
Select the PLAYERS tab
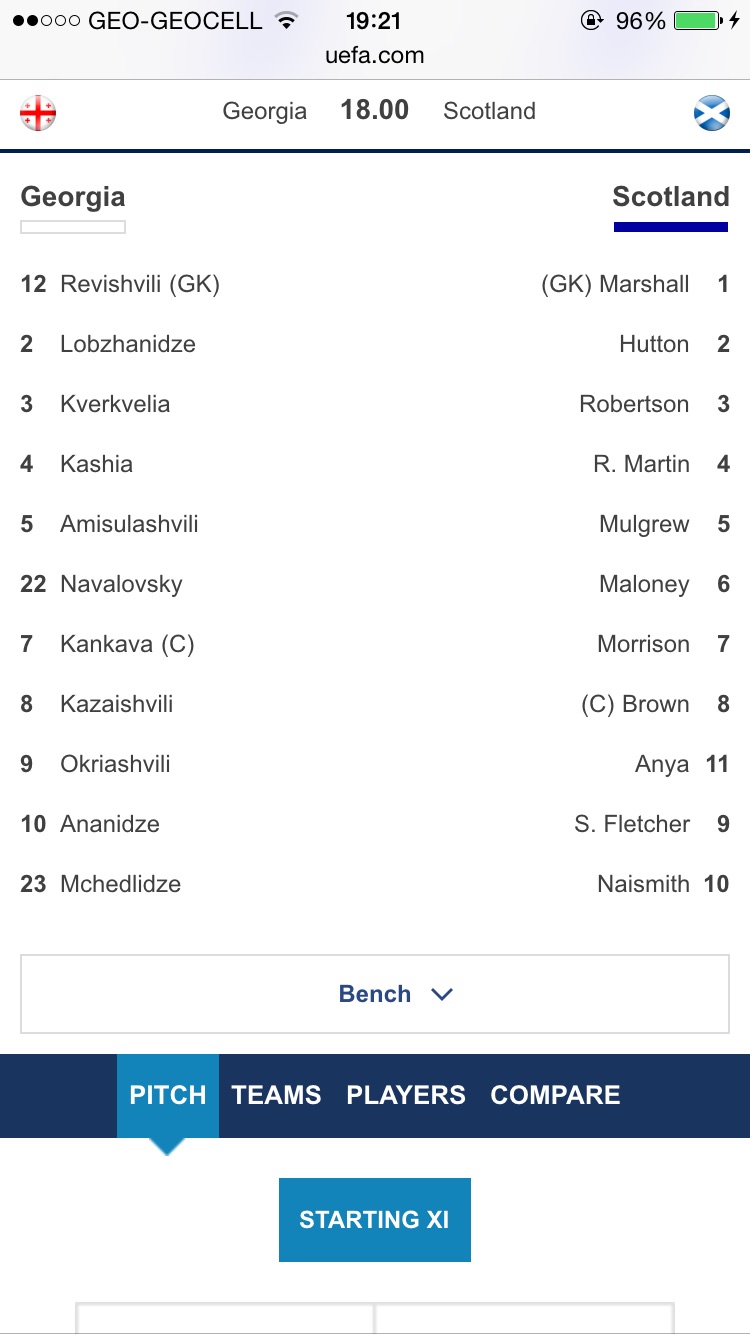(406, 1095)
